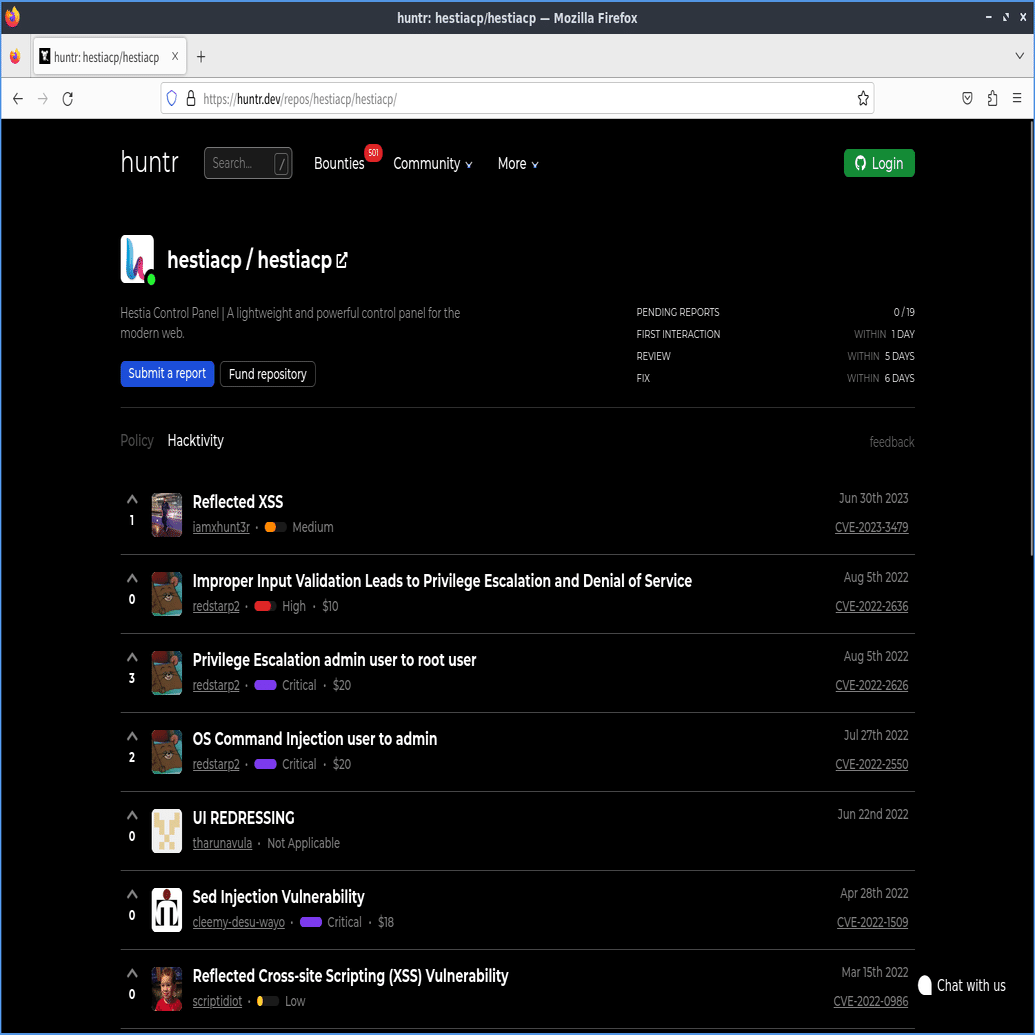This screenshot has height=1035, width=1035.
Task: Click redstarp2 avatar on Improper Input Validation row
Action: coord(166,593)
